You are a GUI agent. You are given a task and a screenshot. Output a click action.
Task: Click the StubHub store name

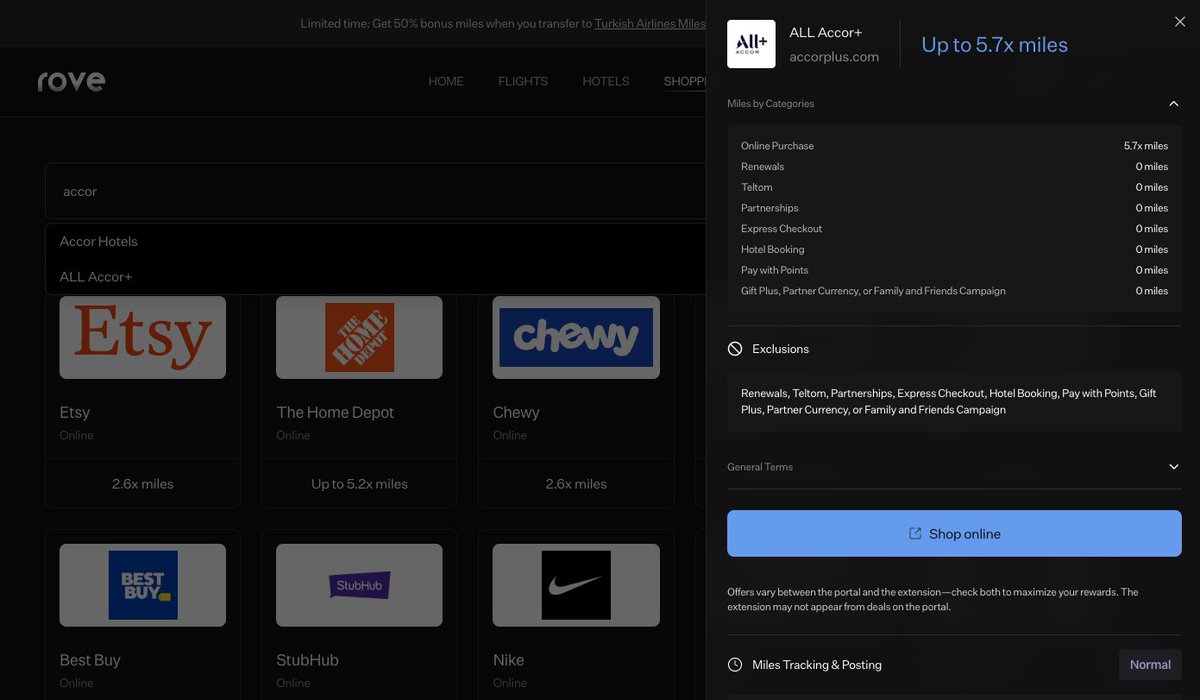307,660
